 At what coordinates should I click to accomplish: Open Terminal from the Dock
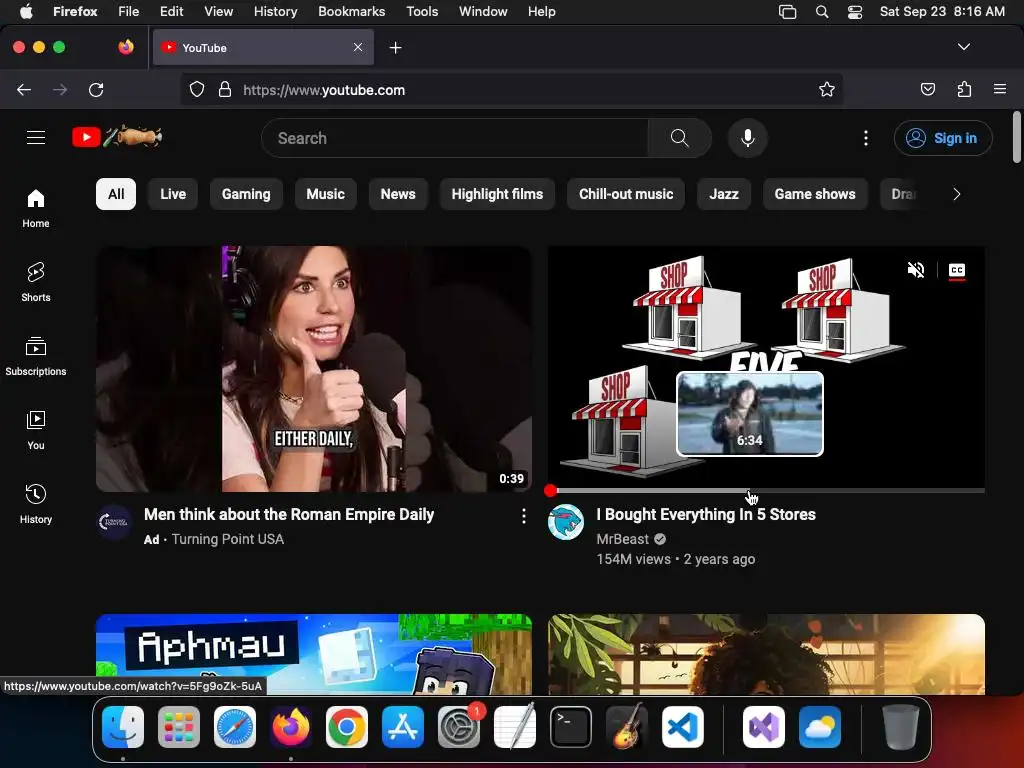(571, 726)
